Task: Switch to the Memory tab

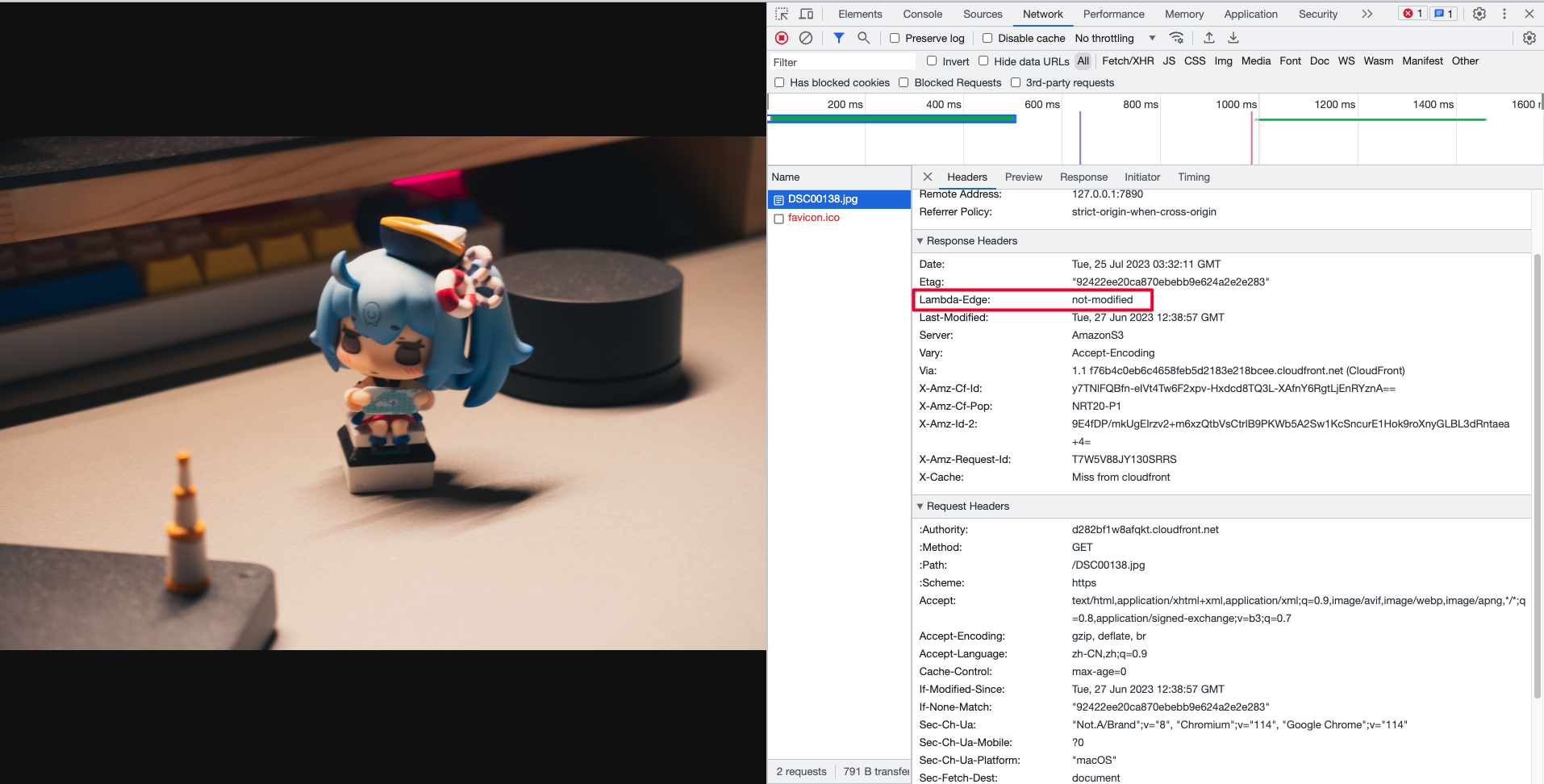Action: pos(1184,14)
